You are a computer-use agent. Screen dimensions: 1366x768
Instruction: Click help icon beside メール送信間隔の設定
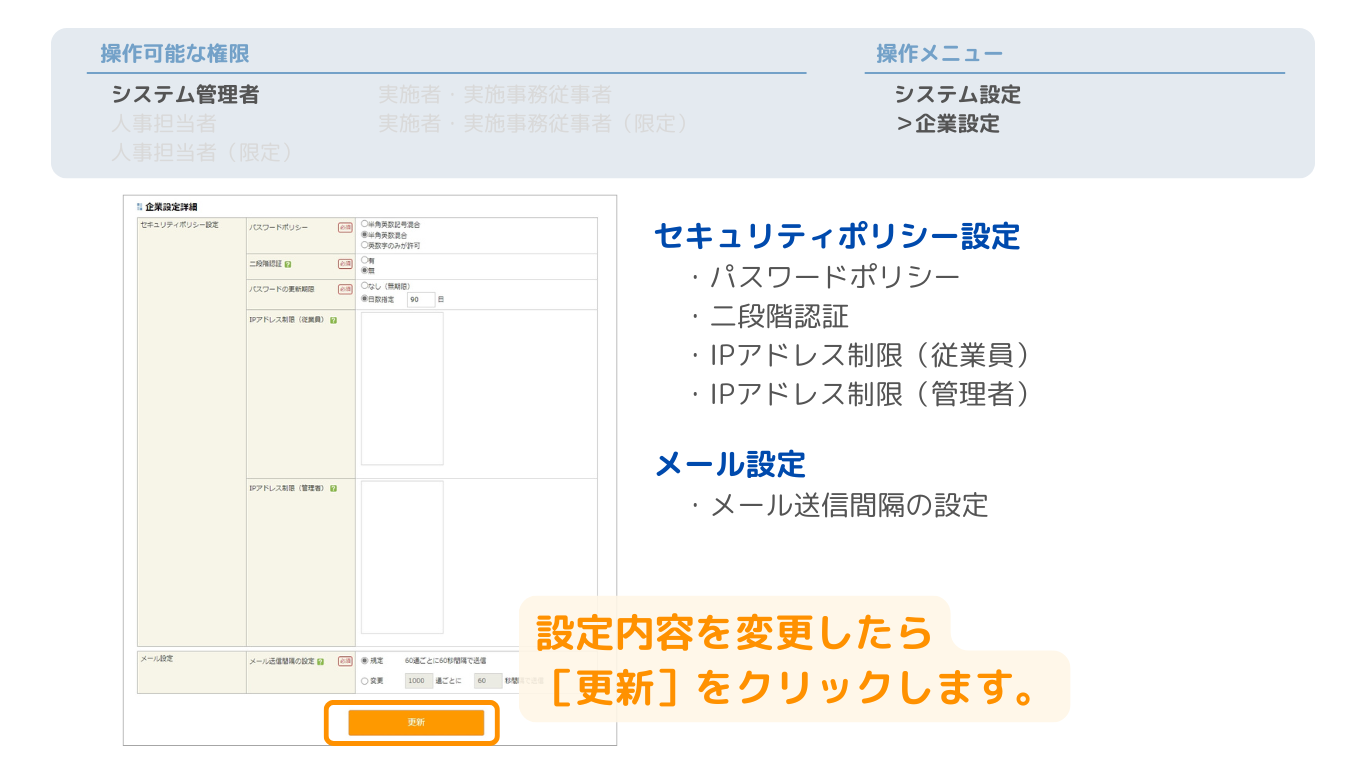(320, 662)
